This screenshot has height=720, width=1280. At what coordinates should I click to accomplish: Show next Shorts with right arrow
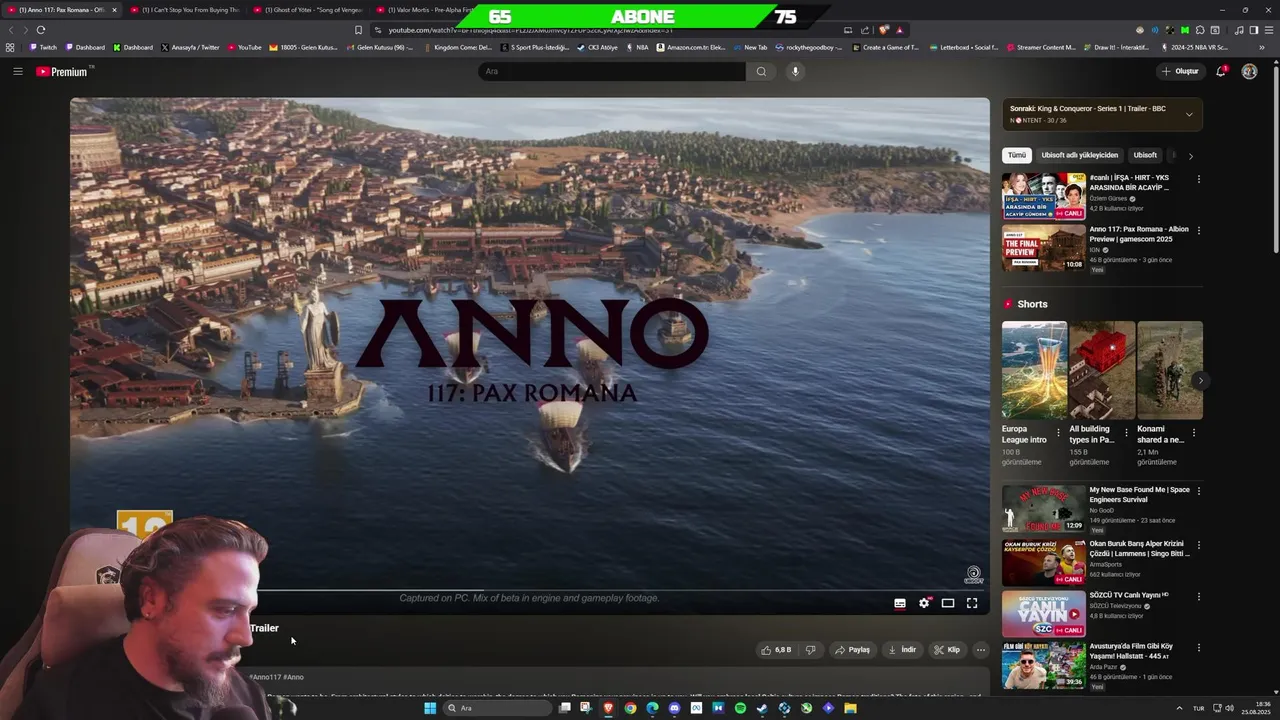point(1200,380)
